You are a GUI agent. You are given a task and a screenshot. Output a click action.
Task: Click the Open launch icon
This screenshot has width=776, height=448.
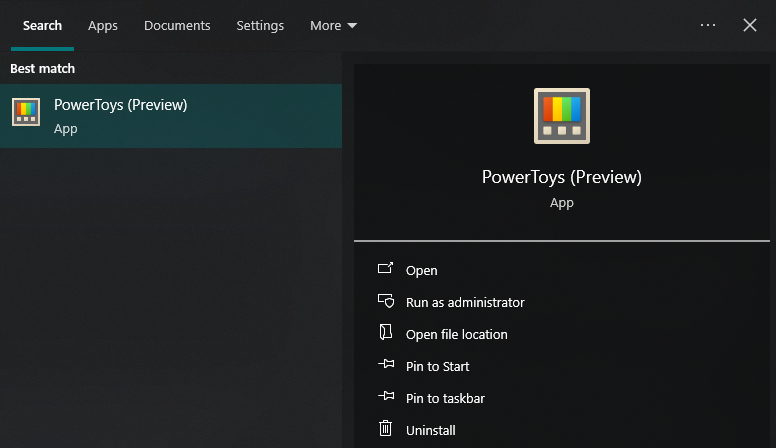[385, 268]
